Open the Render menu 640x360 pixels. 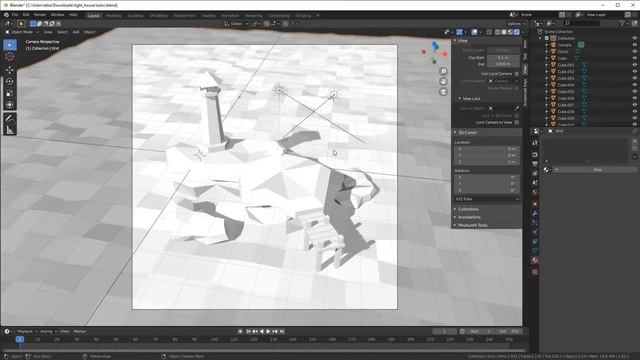click(40, 15)
